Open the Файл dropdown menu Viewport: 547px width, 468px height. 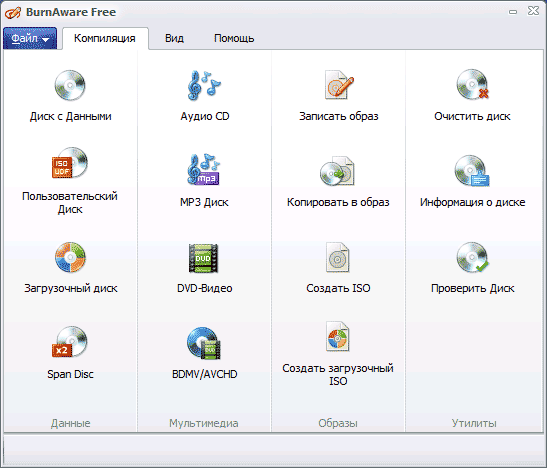pos(30,38)
